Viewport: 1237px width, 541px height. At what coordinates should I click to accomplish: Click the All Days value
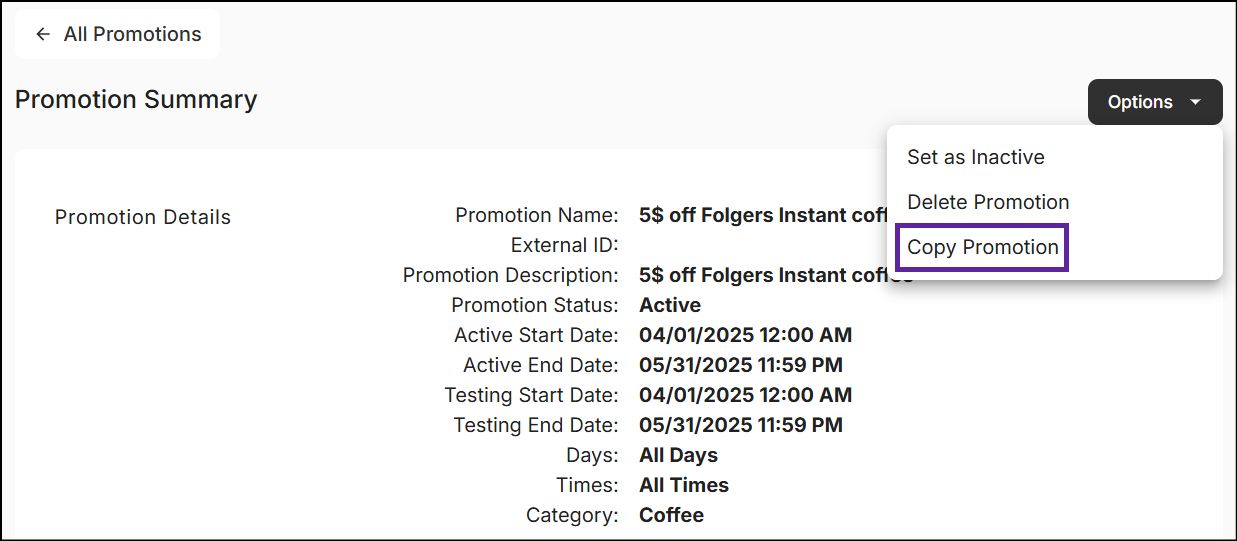678,455
